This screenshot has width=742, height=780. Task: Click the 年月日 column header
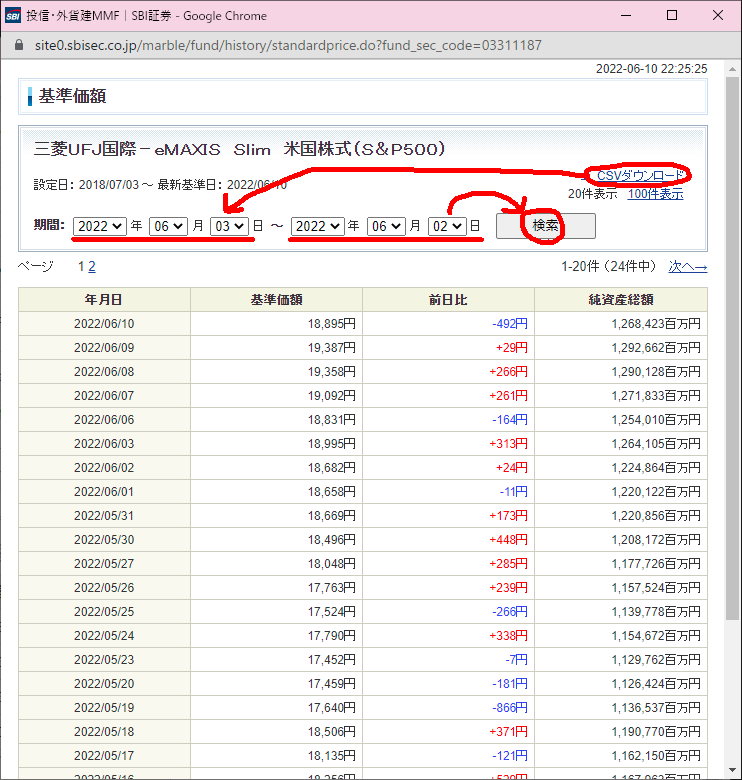click(x=104, y=299)
